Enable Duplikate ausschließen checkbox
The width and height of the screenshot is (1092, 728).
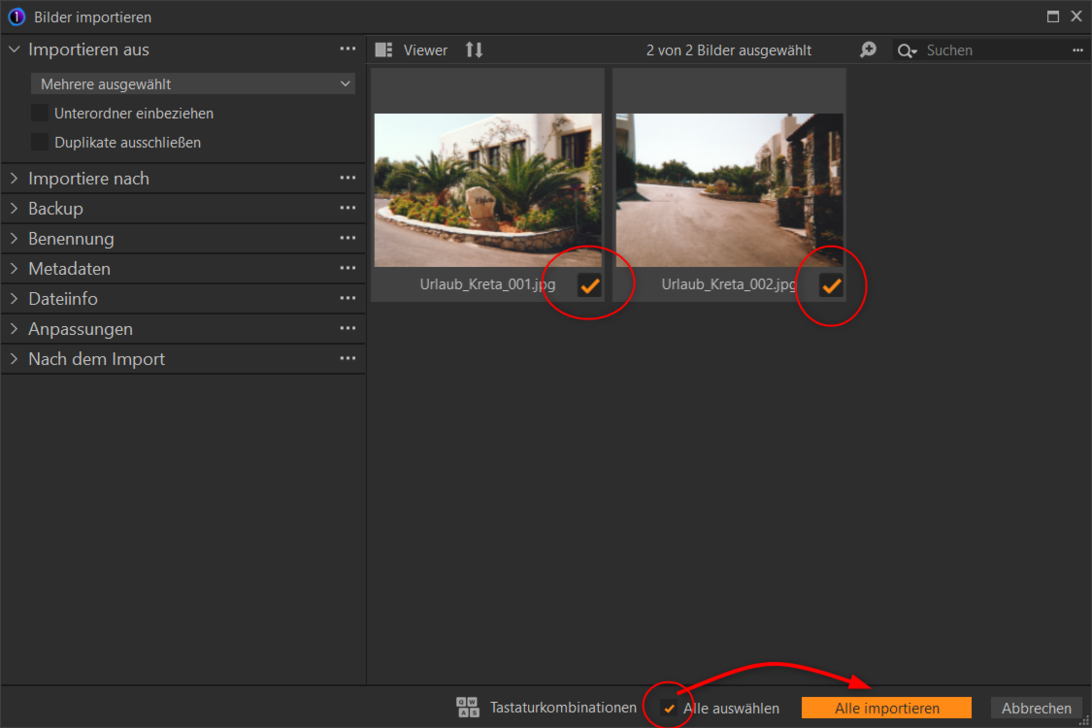40,142
